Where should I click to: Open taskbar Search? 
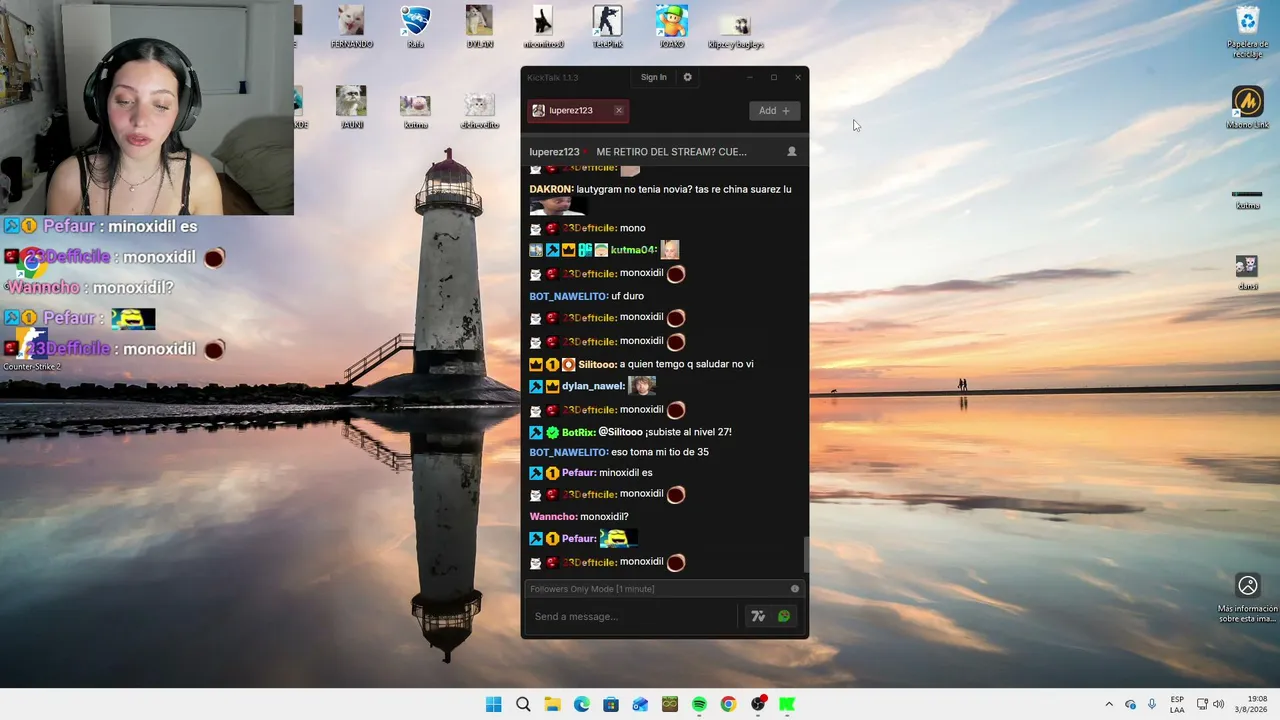pyautogui.click(x=523, y=704)
